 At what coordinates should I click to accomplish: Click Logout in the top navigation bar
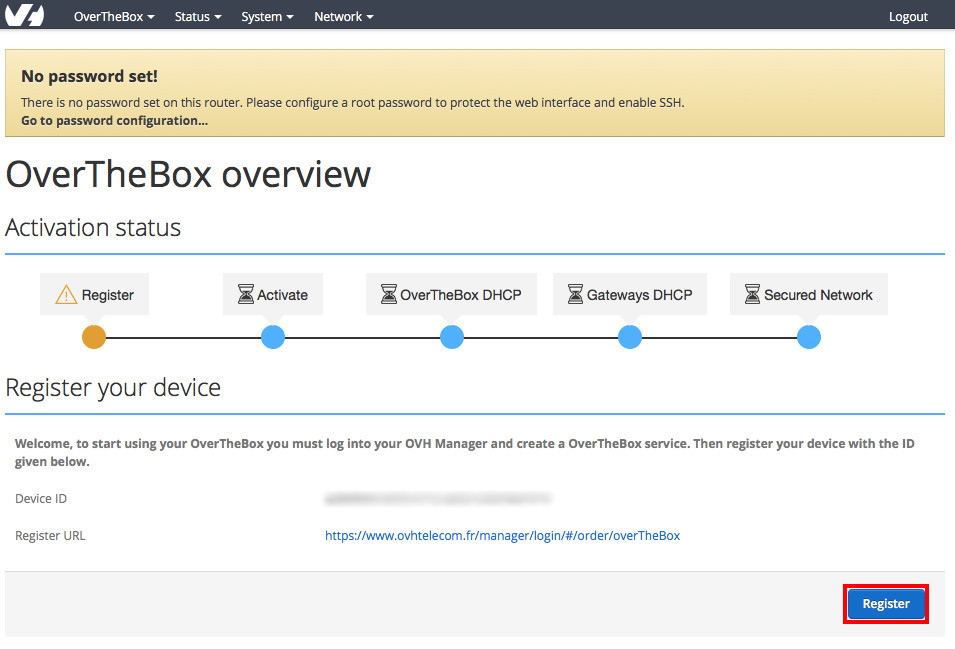point(907,16)
